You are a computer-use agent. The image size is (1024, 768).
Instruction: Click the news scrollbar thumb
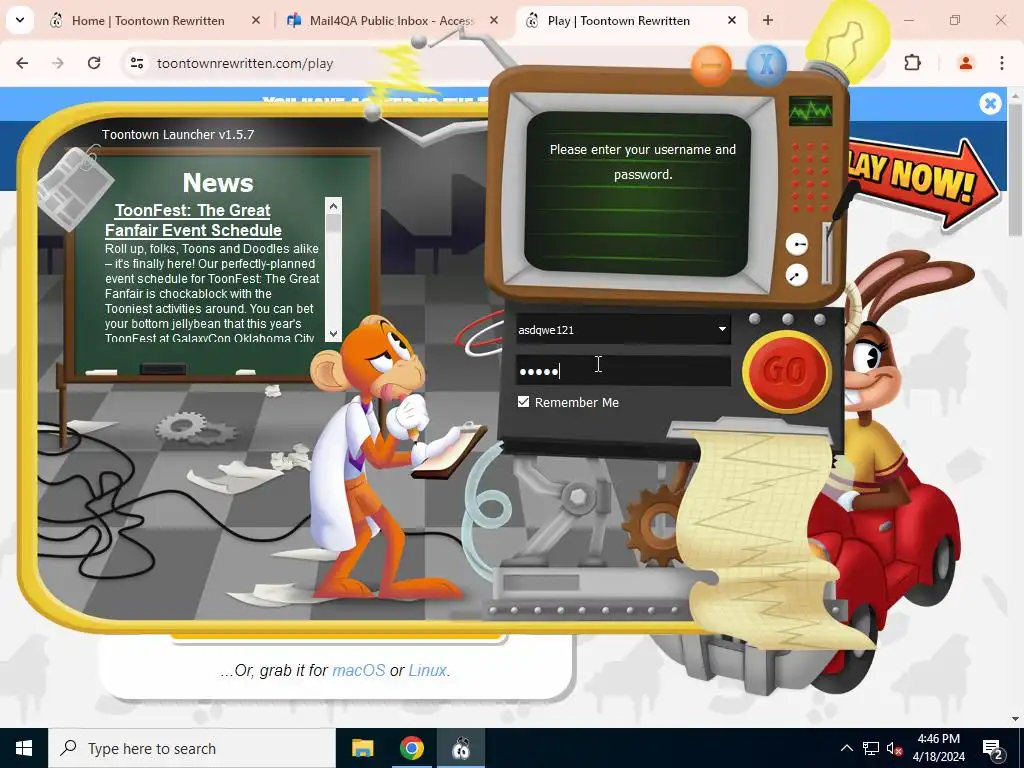[x=333, y=223]
